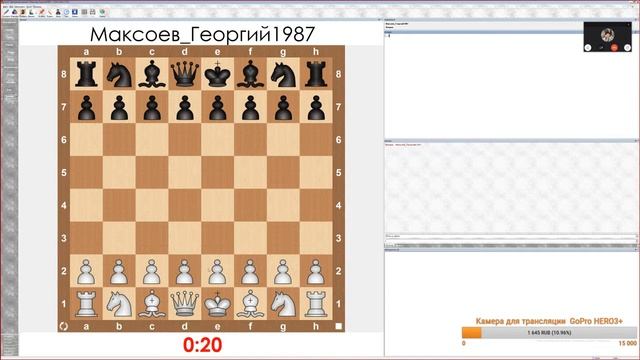Click the green globe toolbar icon
Screen dimensions: 640x360
(102, 12)
